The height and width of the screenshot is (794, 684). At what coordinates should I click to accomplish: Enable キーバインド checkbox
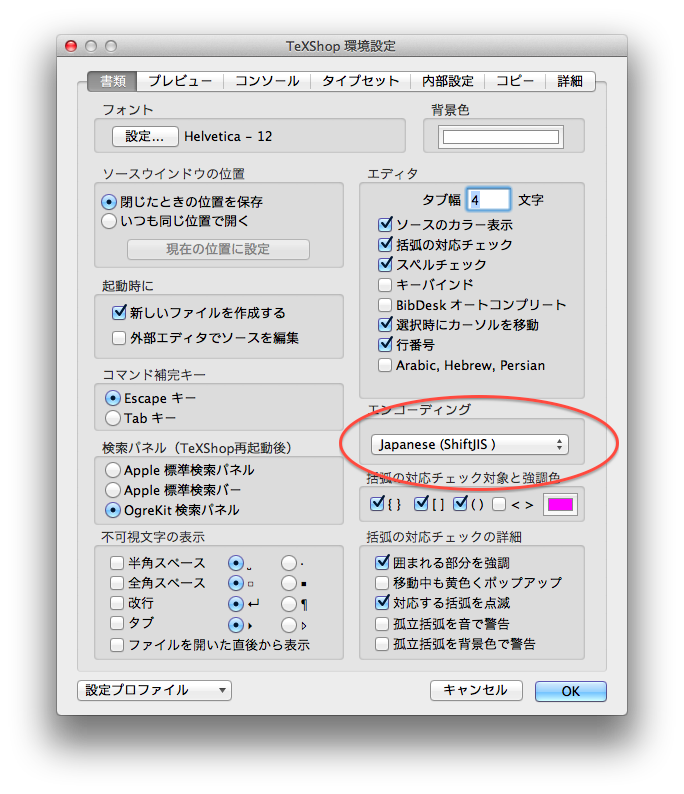click(385, 285)
